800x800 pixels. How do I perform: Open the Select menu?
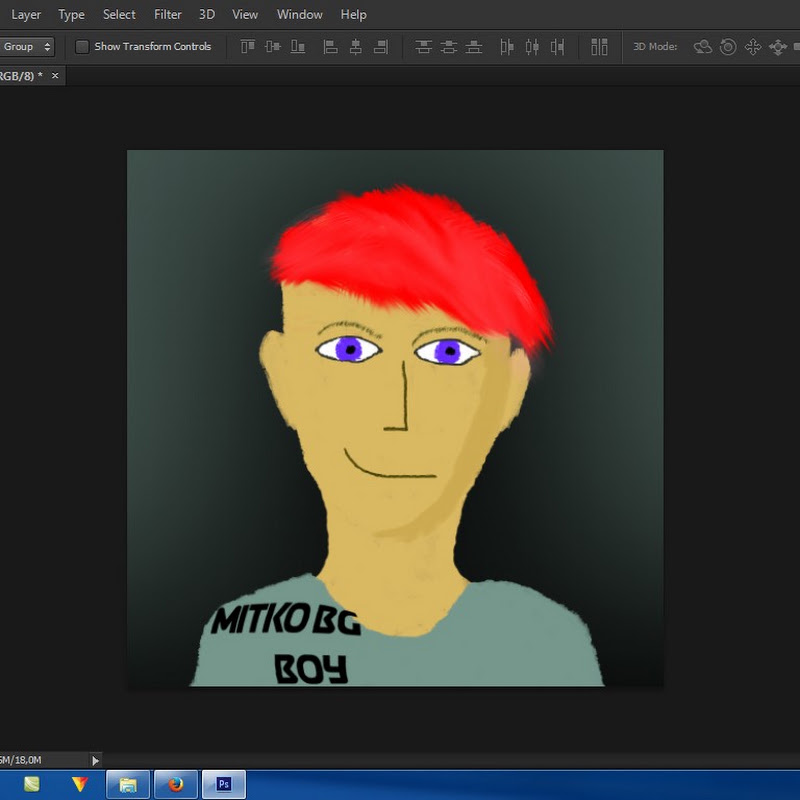click(119, 14)
